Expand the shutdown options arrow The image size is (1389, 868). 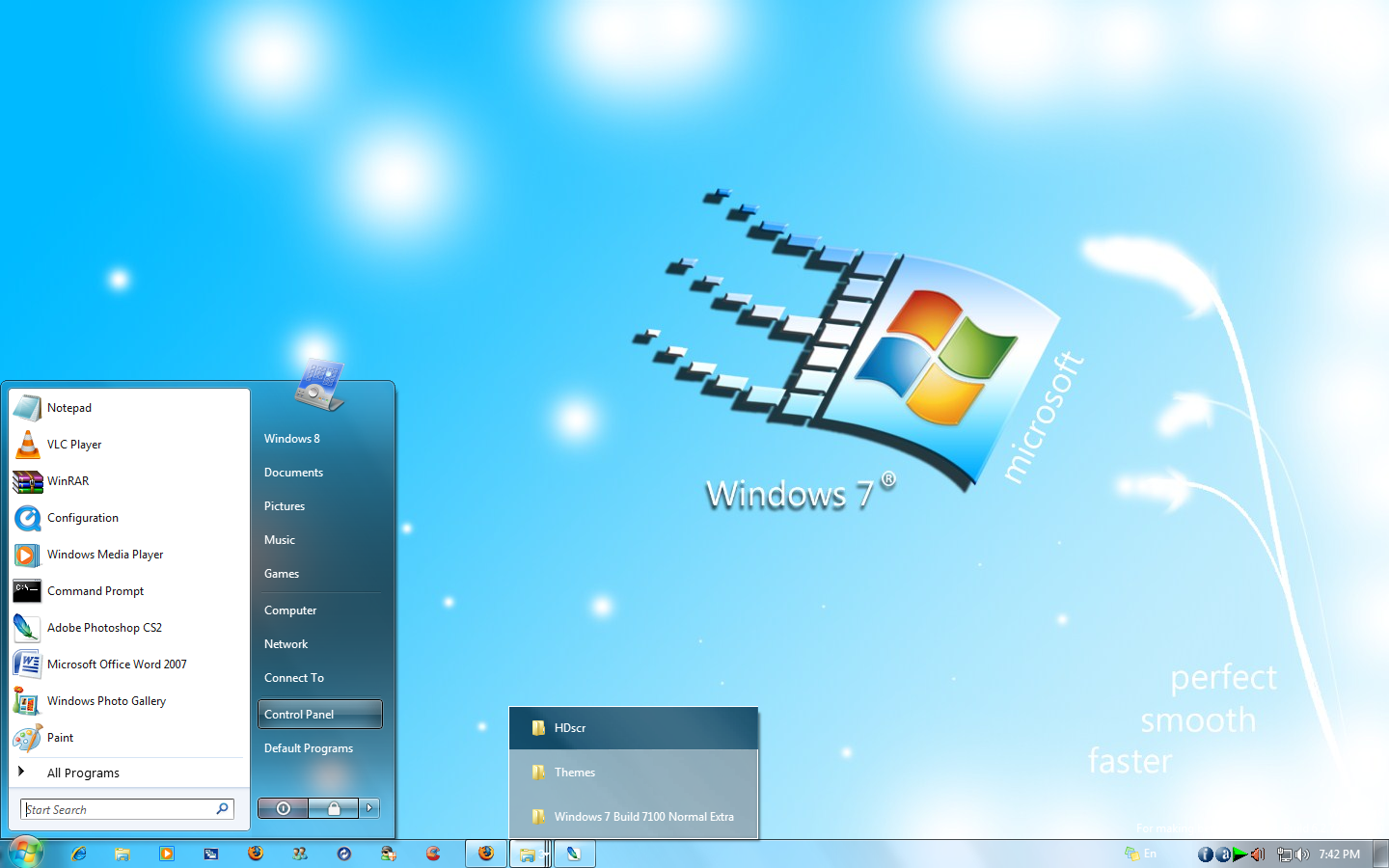pyautogui.click(x=369, y=808)
